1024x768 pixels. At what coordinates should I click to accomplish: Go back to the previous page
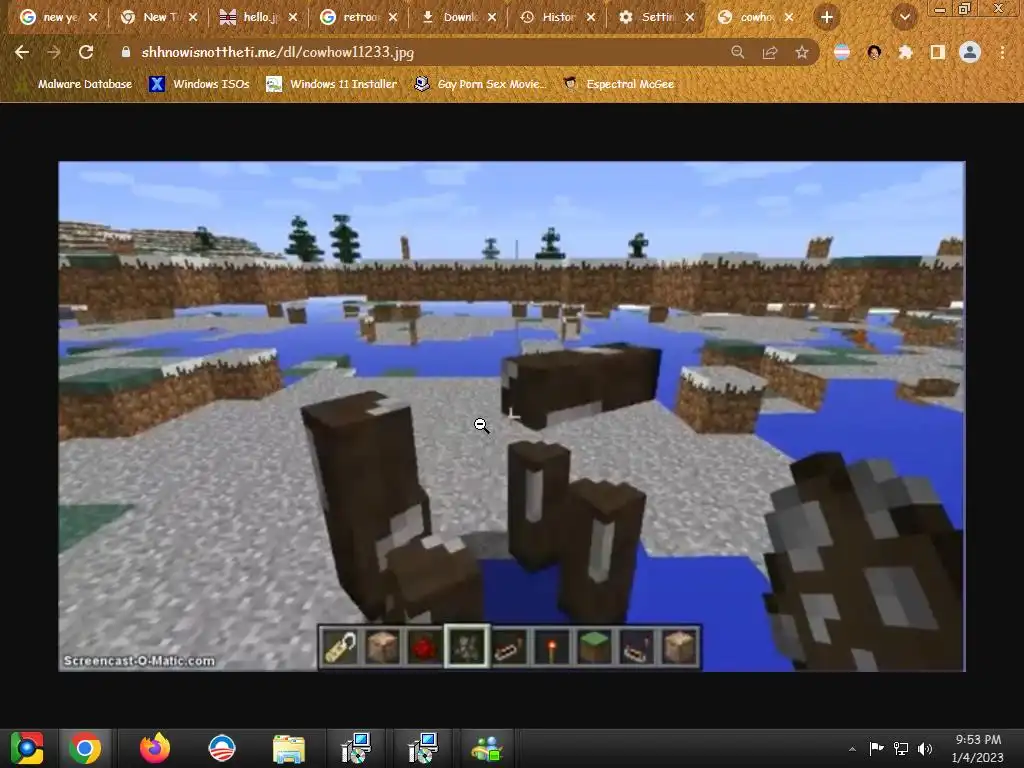pos(22,52)
